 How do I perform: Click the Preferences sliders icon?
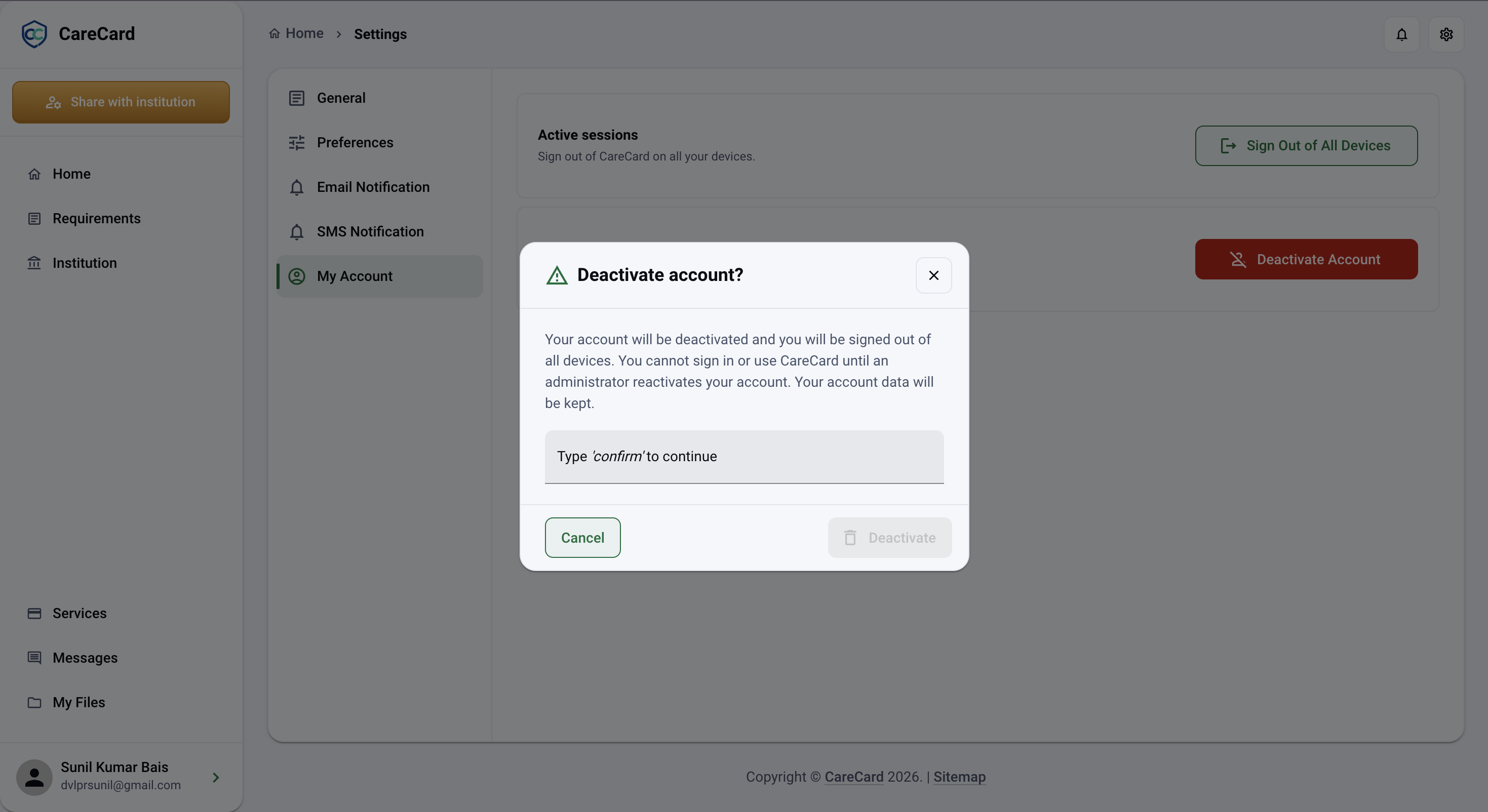(296, 143)
